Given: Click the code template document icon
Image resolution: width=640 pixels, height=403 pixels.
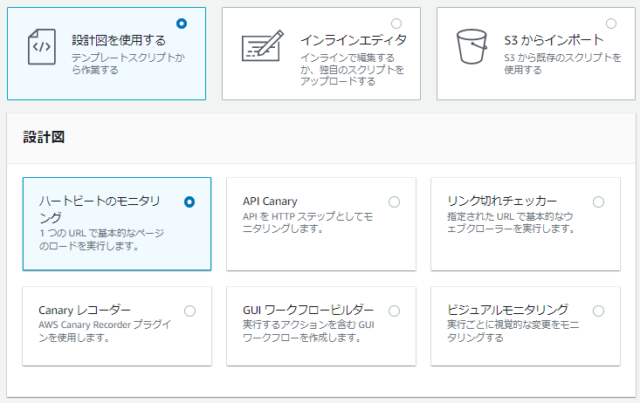Looking at the screenshot, I should pos(42,47).
